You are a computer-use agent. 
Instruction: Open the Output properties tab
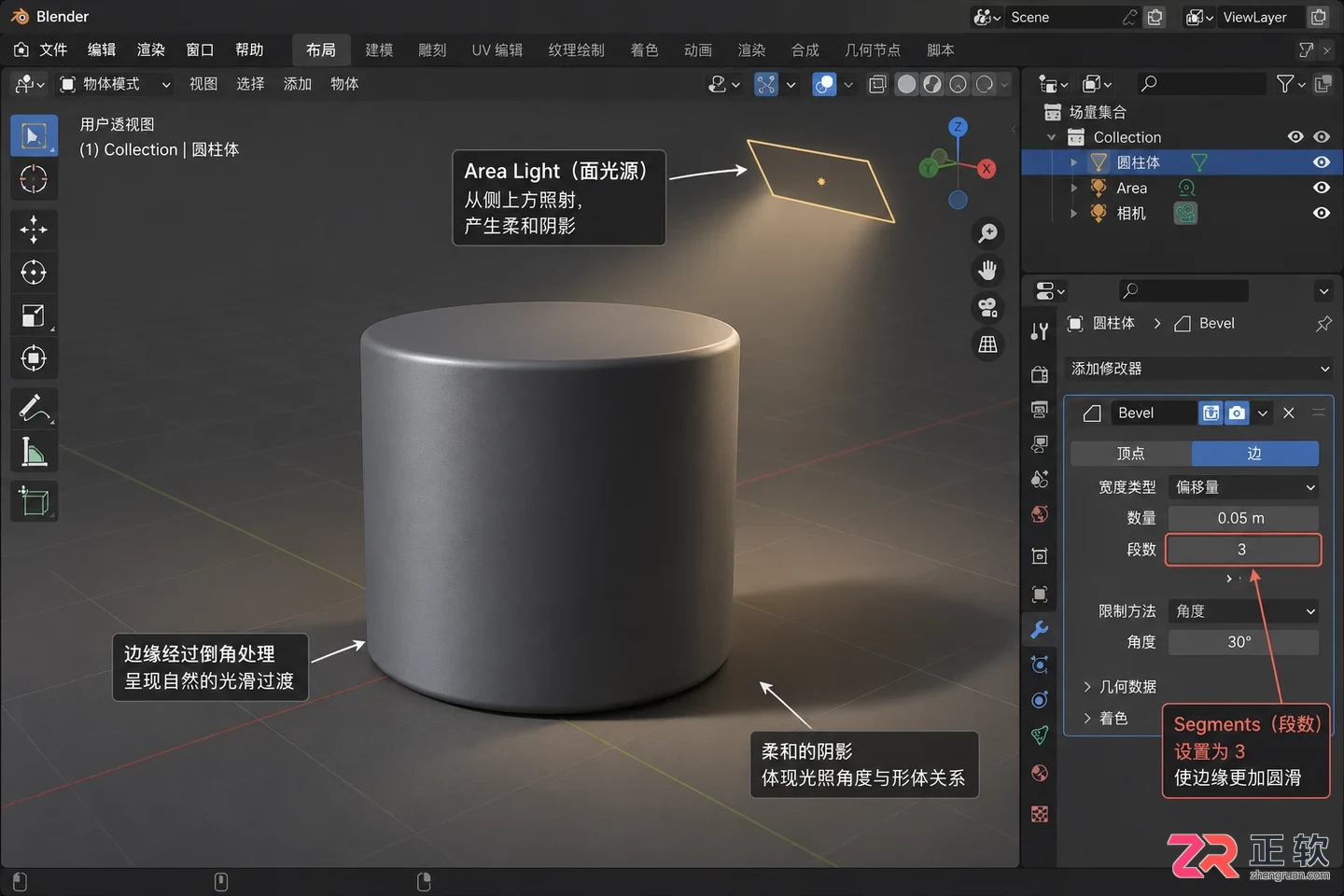coord(1040,410)
